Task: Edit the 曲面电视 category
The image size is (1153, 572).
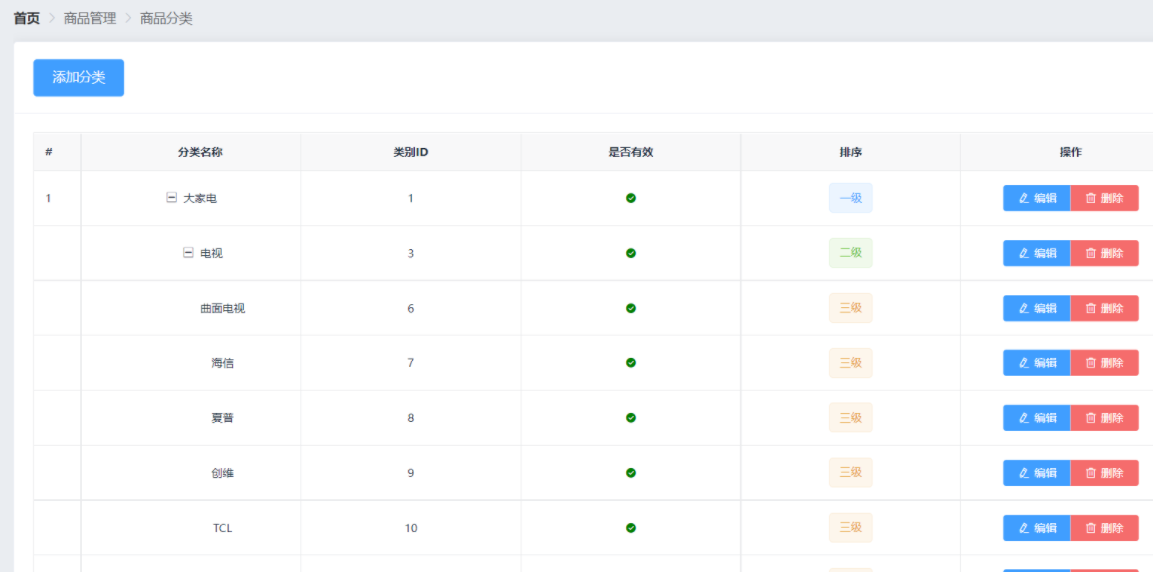Action: coord(1037,308)
